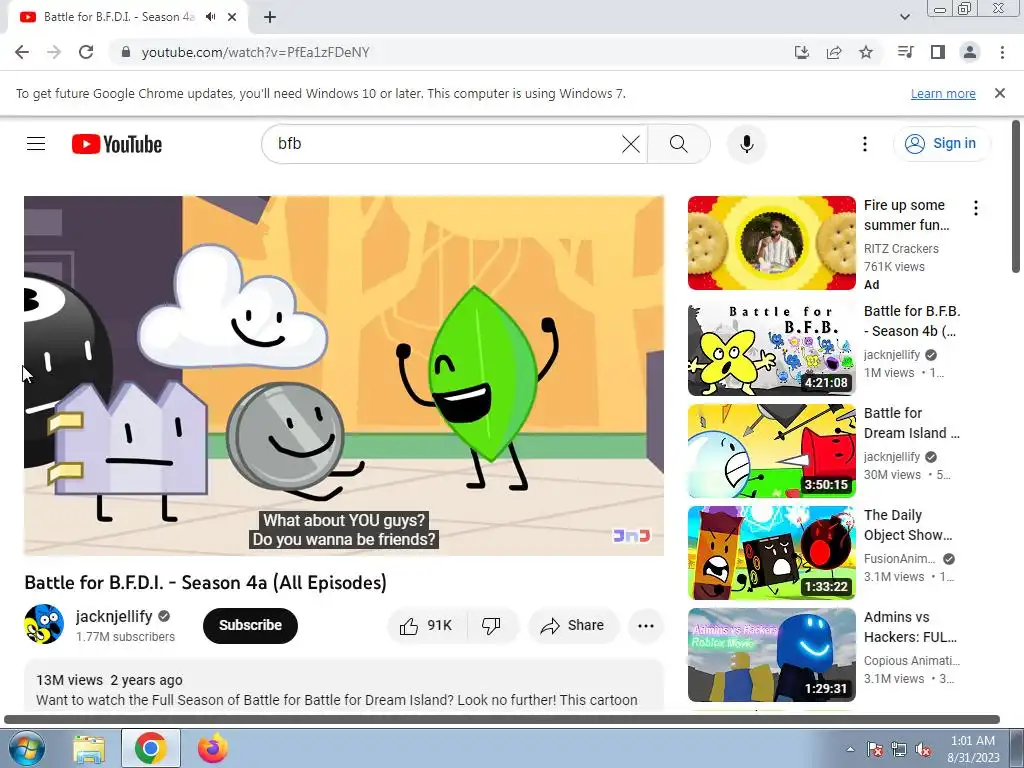
Task: Open 'Admins vs Hackers' title link
Action: [x=910, y=626]
